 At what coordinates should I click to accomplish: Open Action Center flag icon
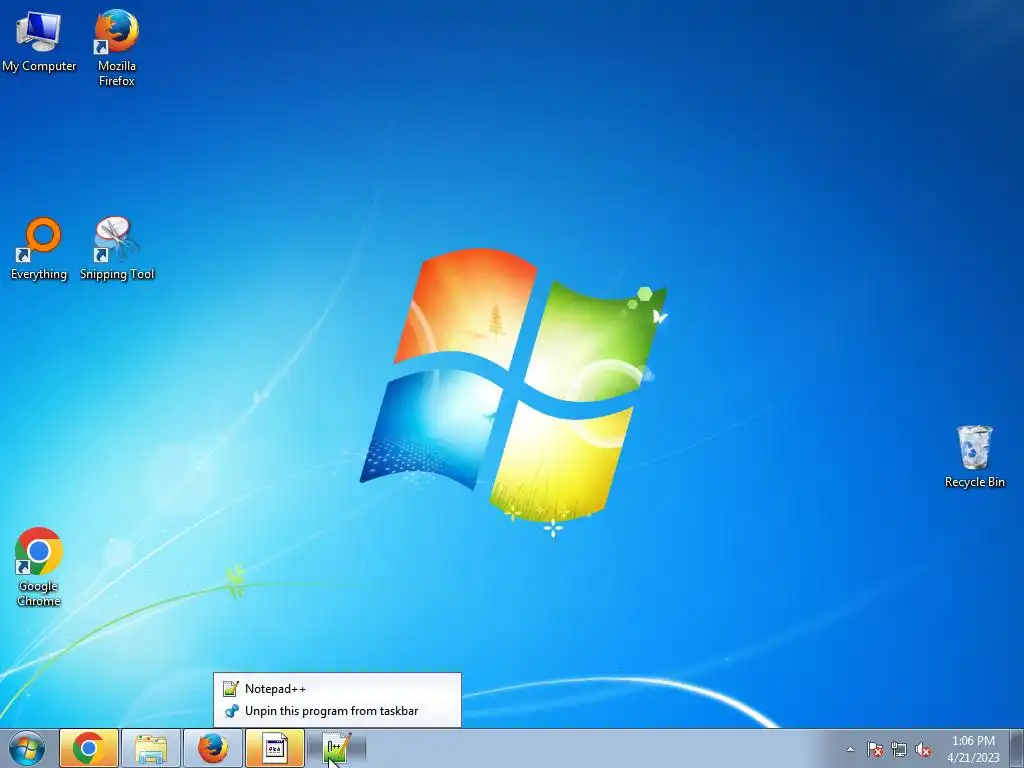pos(875,749)
